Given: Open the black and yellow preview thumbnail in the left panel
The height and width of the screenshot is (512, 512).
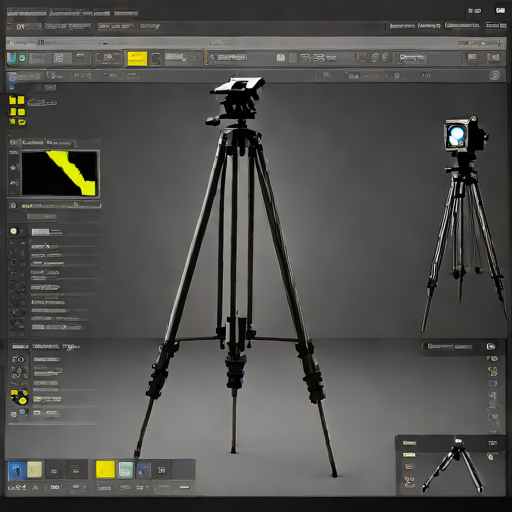Looking at the screenshot, I should [x=60, y=173].
